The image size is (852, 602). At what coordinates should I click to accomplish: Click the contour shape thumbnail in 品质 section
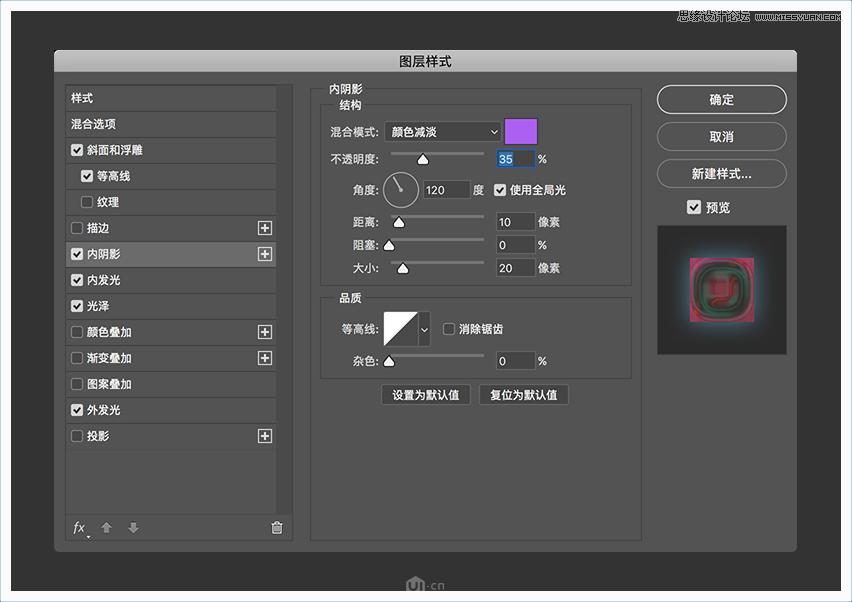398,328
